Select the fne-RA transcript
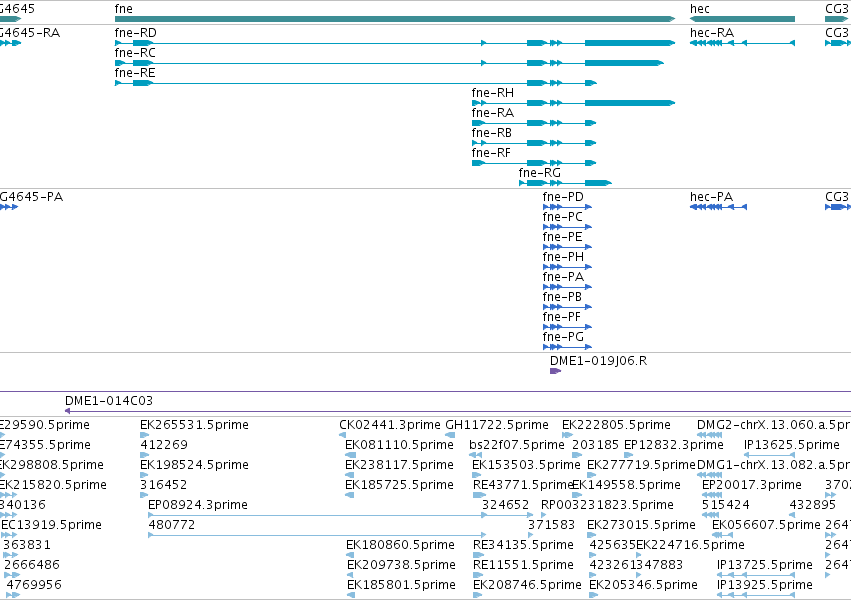 (534, 123)
